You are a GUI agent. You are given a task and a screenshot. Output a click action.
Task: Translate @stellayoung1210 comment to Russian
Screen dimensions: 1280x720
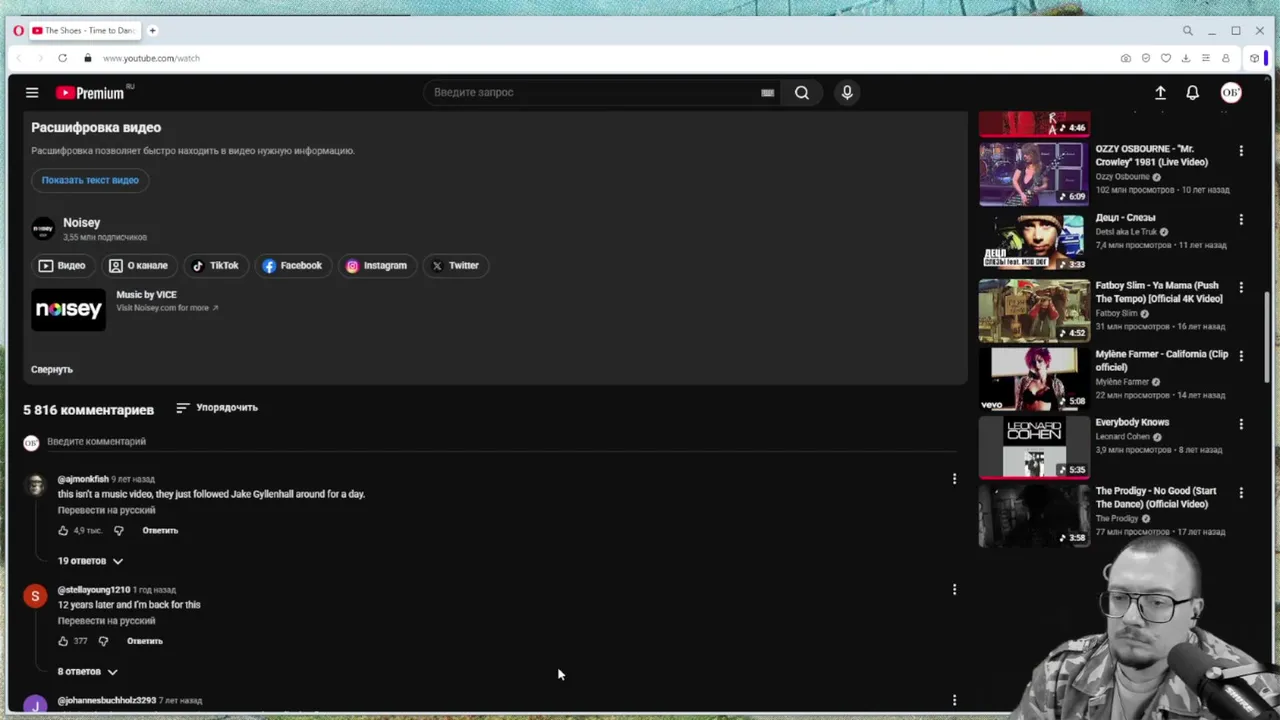coord(106,621)
